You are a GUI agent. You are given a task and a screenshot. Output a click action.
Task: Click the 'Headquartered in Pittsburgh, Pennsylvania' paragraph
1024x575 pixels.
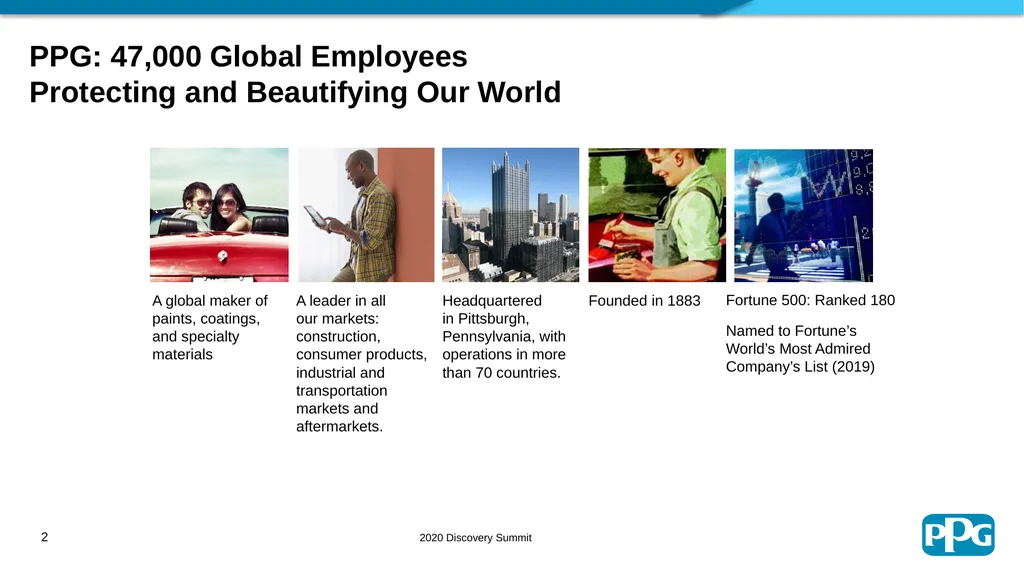click(504, 337)
